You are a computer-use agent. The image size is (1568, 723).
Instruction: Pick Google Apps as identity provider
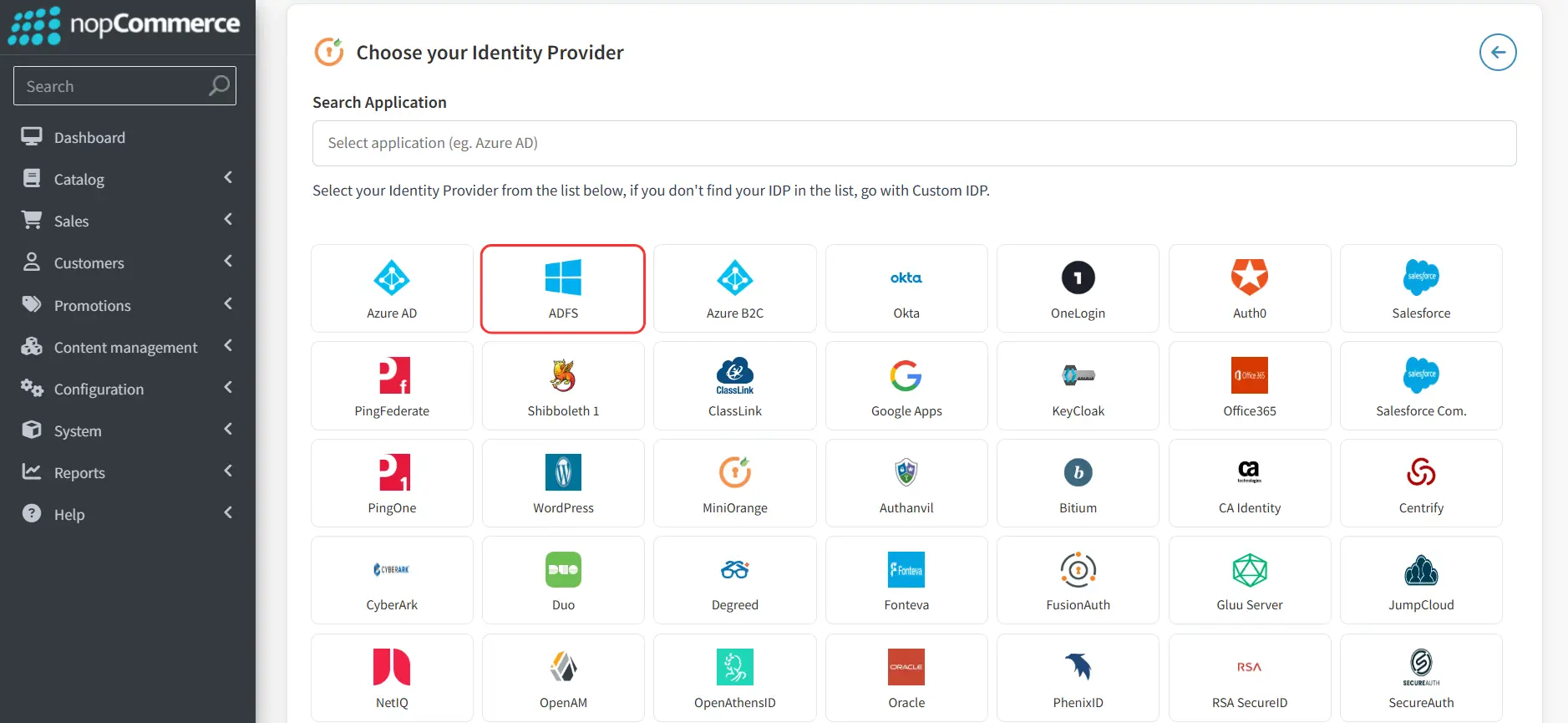[x=906, y=385]
